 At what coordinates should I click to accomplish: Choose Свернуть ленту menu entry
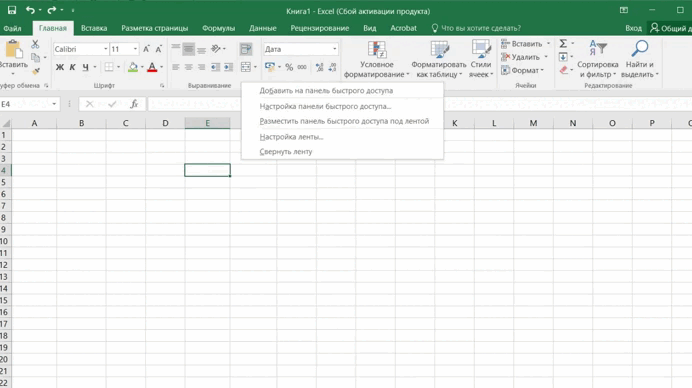point(342,151)
